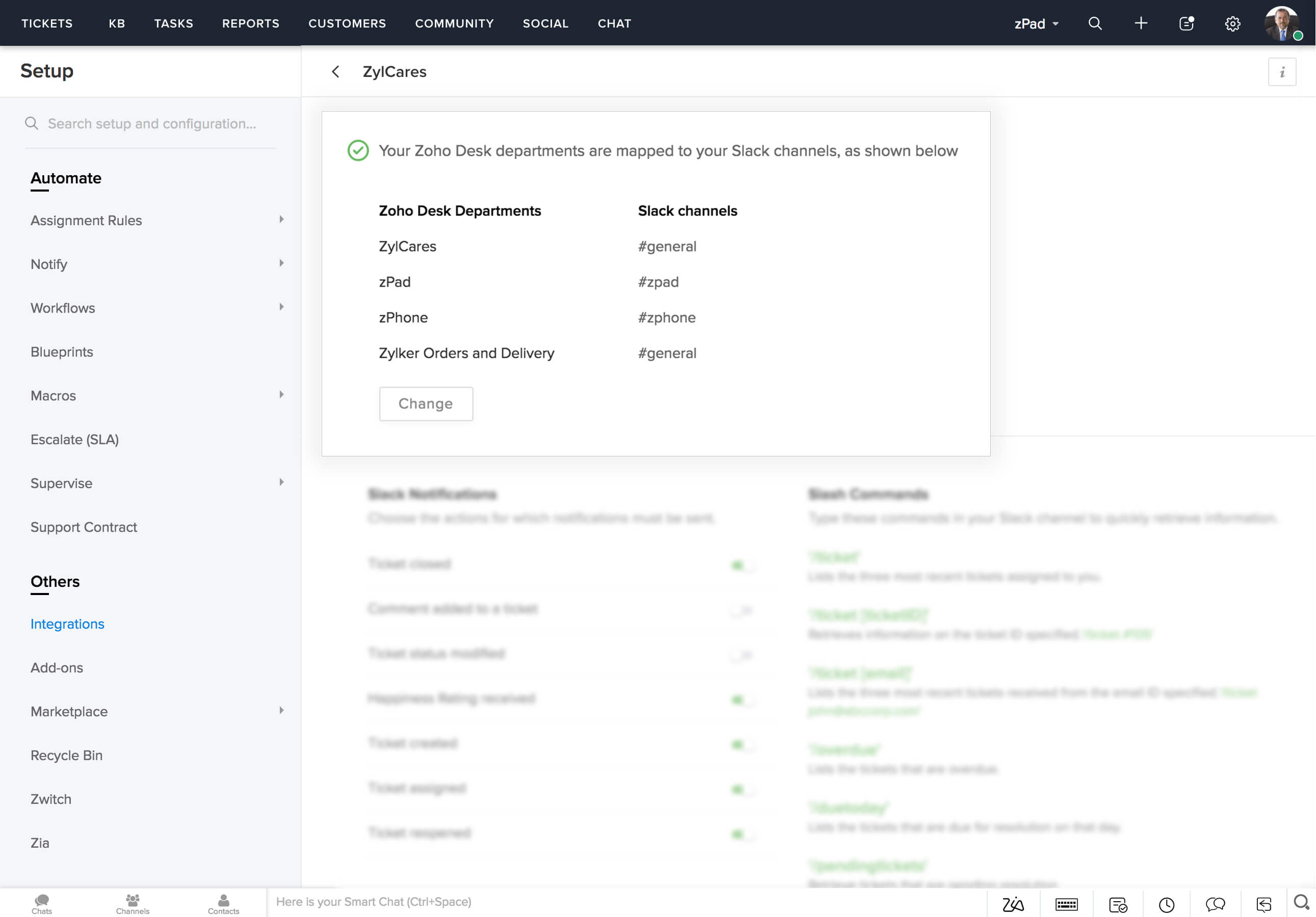The width and height of the screenshot is (1316, 917).
Task: Open the keyboard shortcuts icon
Action: [1066, 904]
